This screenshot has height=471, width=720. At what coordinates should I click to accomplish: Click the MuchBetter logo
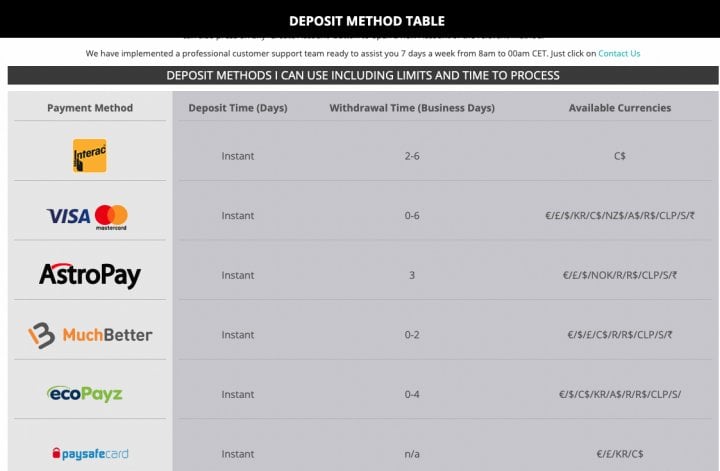[x=90, y=335]
